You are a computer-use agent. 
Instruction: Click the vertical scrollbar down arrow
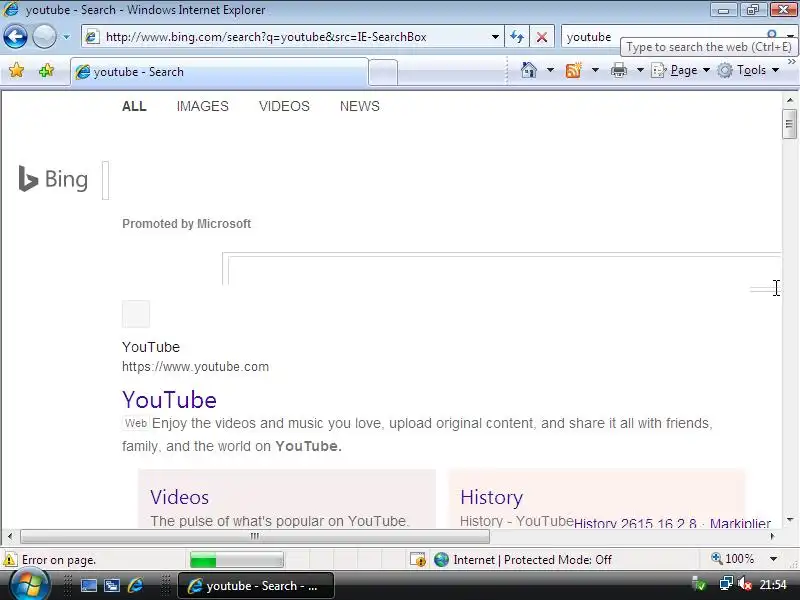pyautogui.click(x=790, y=520)
